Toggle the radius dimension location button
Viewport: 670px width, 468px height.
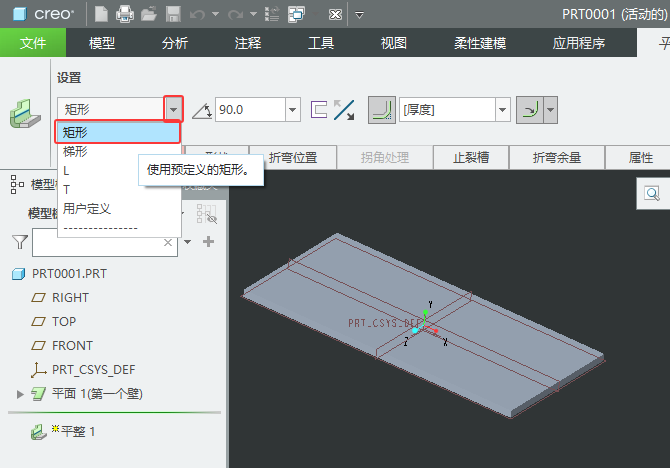[530, 110]
